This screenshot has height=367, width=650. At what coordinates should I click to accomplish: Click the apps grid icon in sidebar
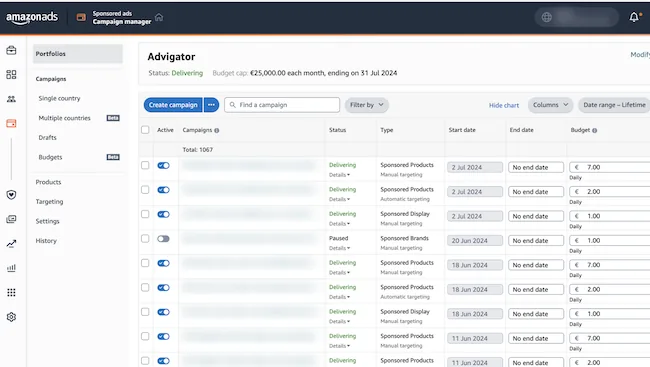(12, 292)
